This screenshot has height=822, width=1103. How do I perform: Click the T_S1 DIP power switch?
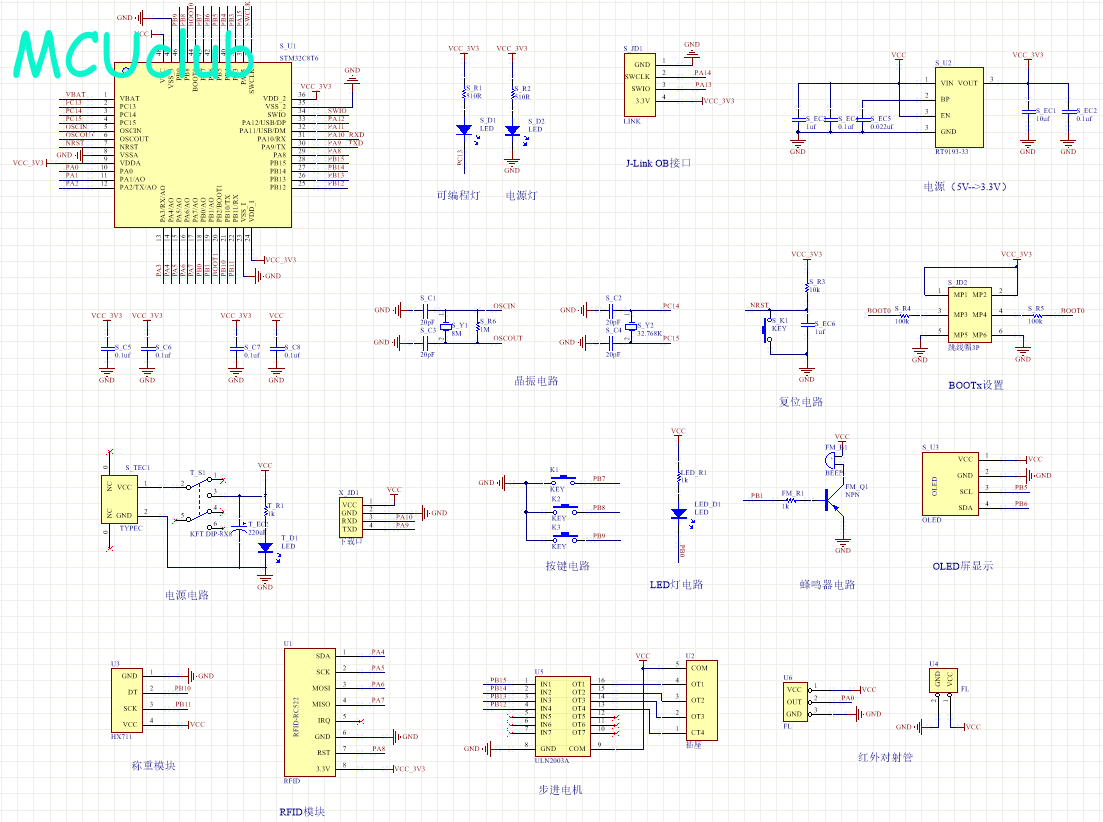tap(202, 503)
